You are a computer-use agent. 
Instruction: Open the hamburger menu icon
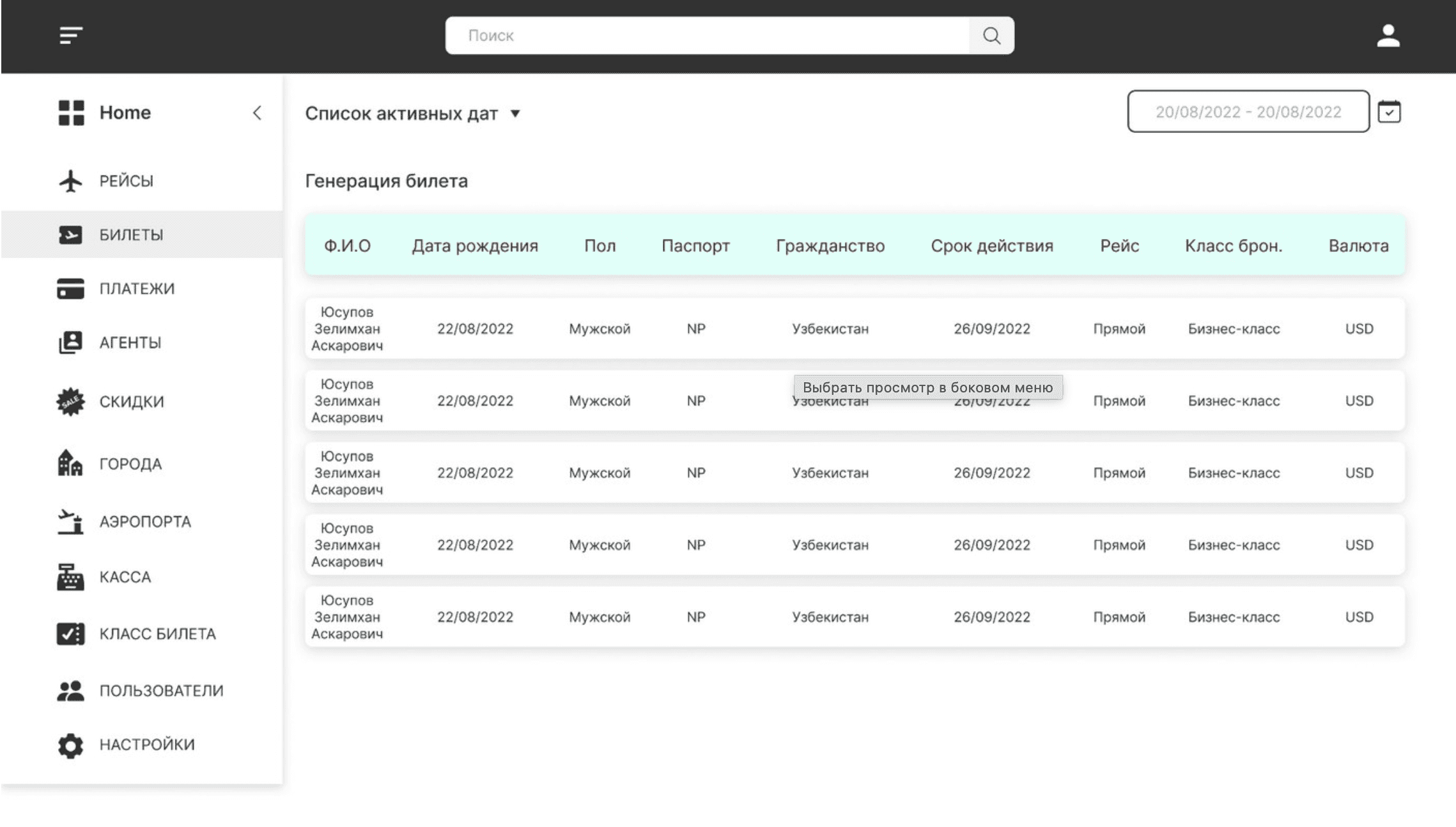tap(71, 35)
